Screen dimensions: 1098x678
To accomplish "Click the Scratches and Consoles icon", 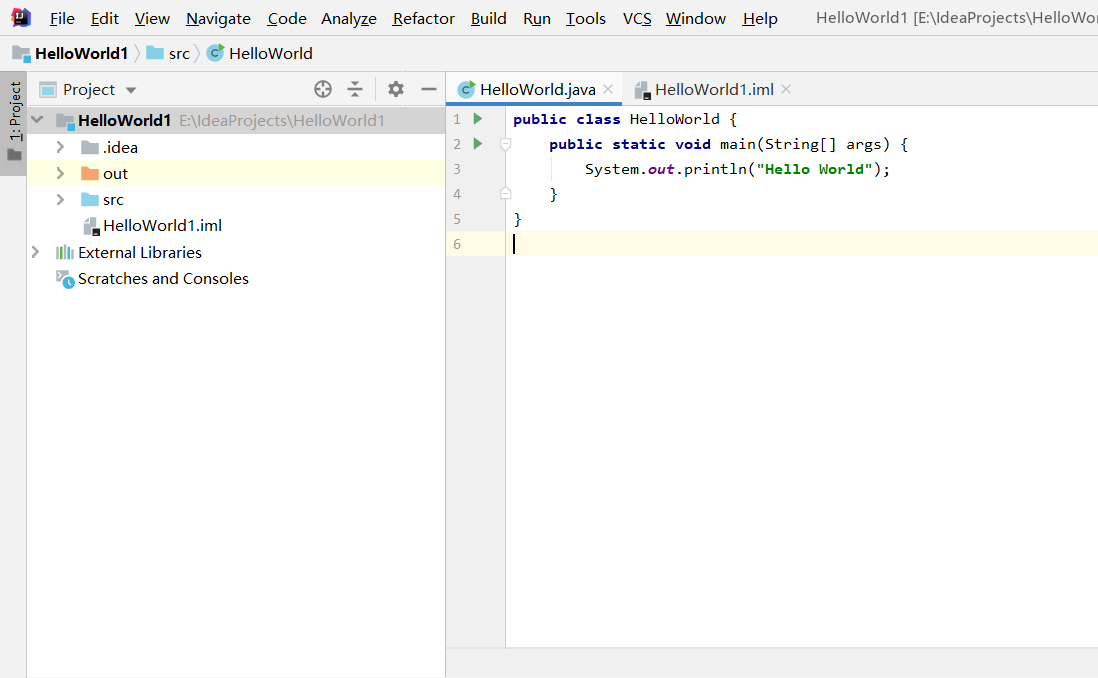I will [65, 279].
